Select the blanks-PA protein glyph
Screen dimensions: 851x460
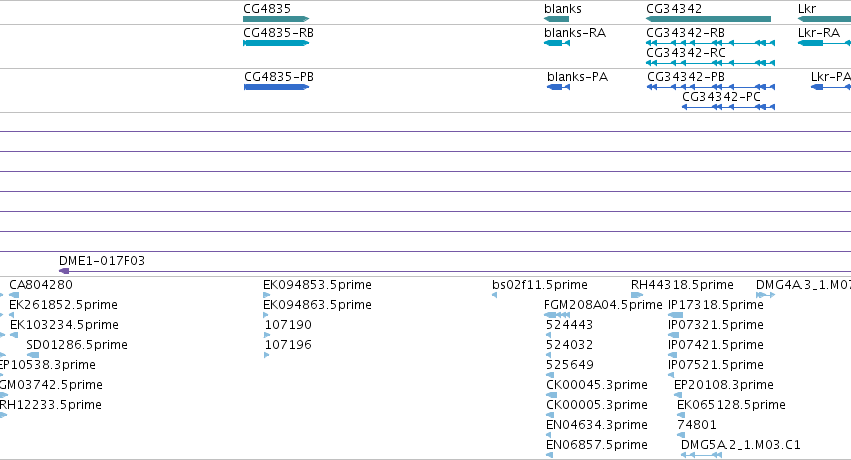coord(558,87)
